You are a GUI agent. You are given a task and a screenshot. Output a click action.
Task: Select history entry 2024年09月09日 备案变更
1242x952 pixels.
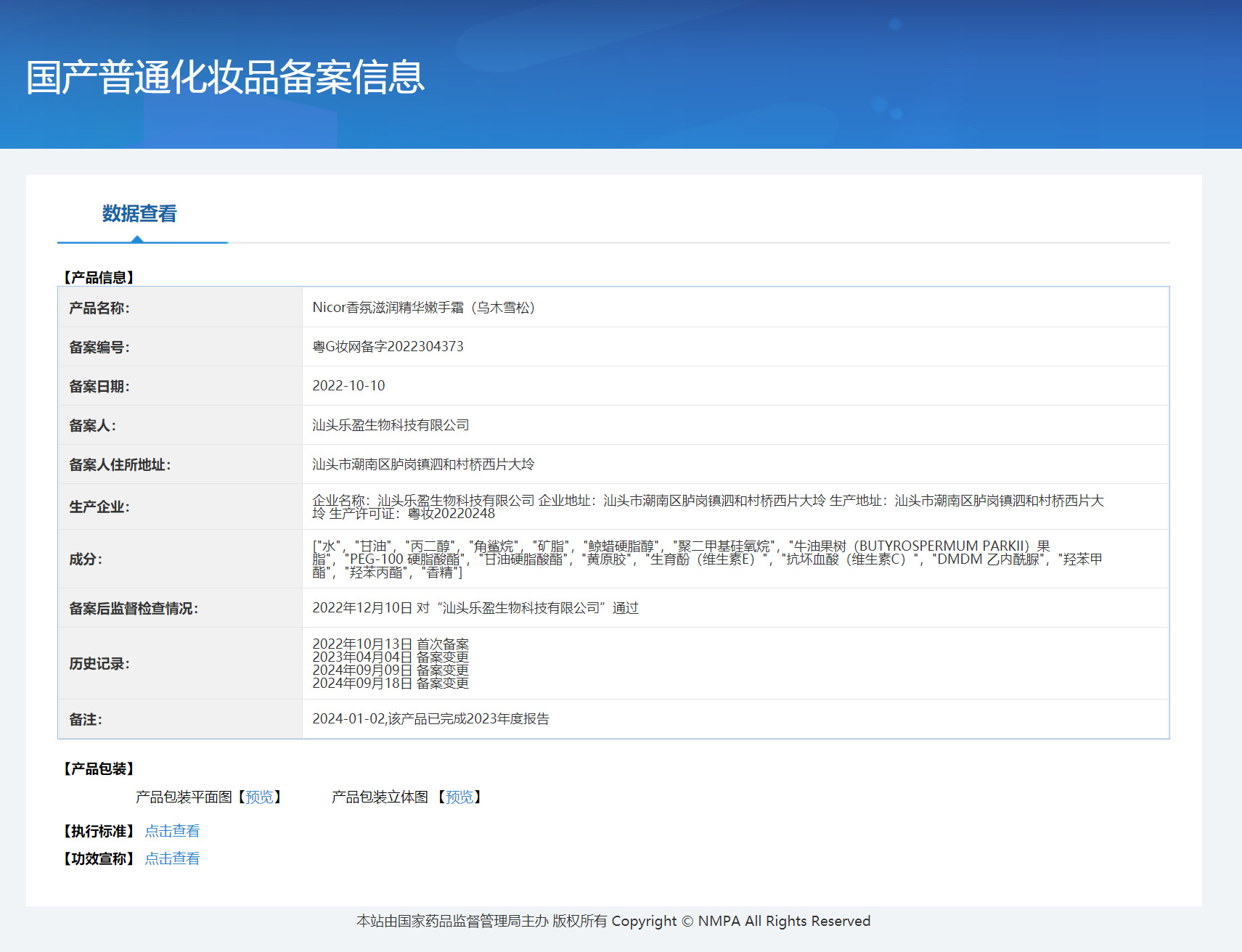[391, 670]
